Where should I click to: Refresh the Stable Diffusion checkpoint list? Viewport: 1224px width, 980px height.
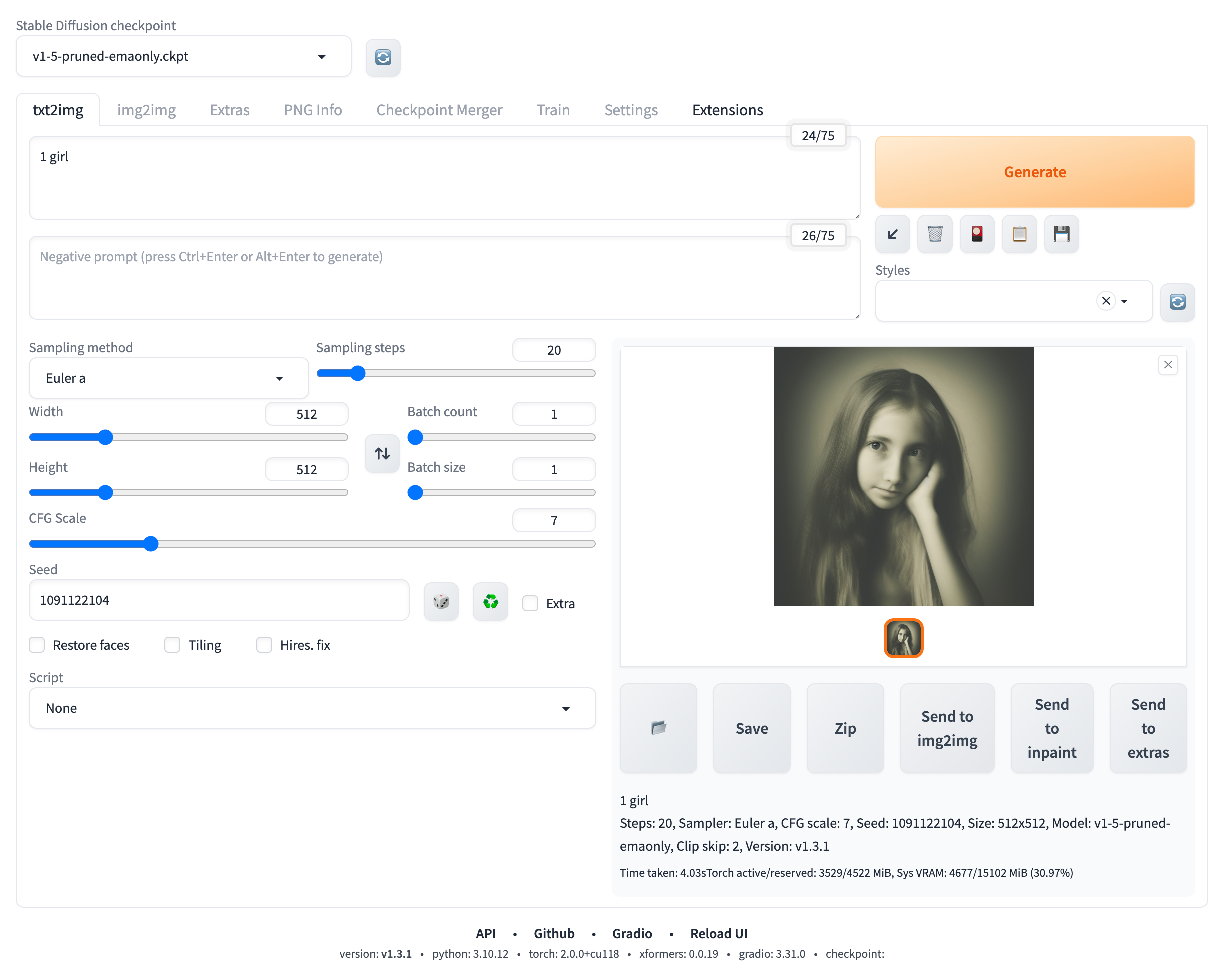click(x=383, y=57)
